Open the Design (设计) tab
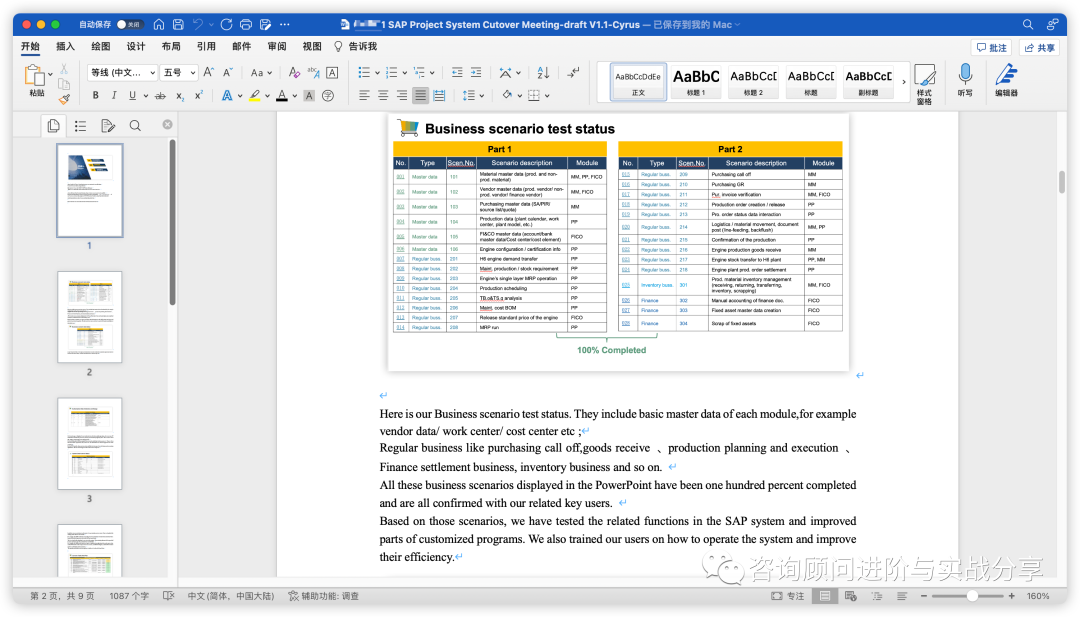Image resolution: width=1080 pixels, height=617 pixels. 136,46
